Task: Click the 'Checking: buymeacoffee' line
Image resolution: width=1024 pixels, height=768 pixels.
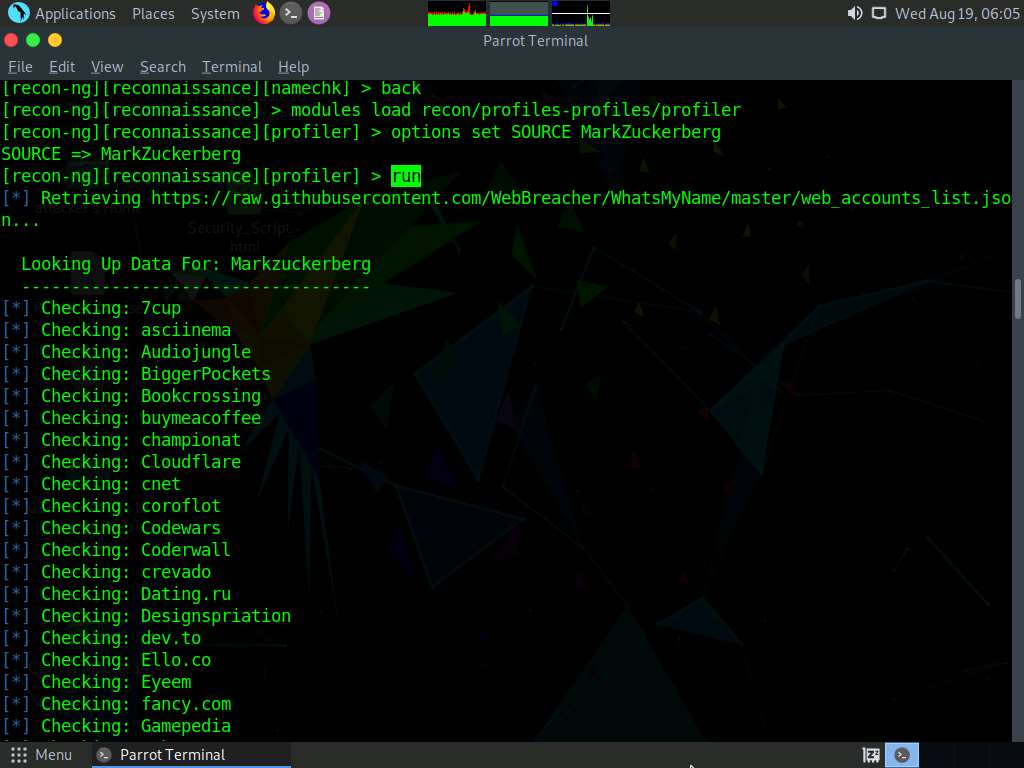Action: click(x=131, y=419)
